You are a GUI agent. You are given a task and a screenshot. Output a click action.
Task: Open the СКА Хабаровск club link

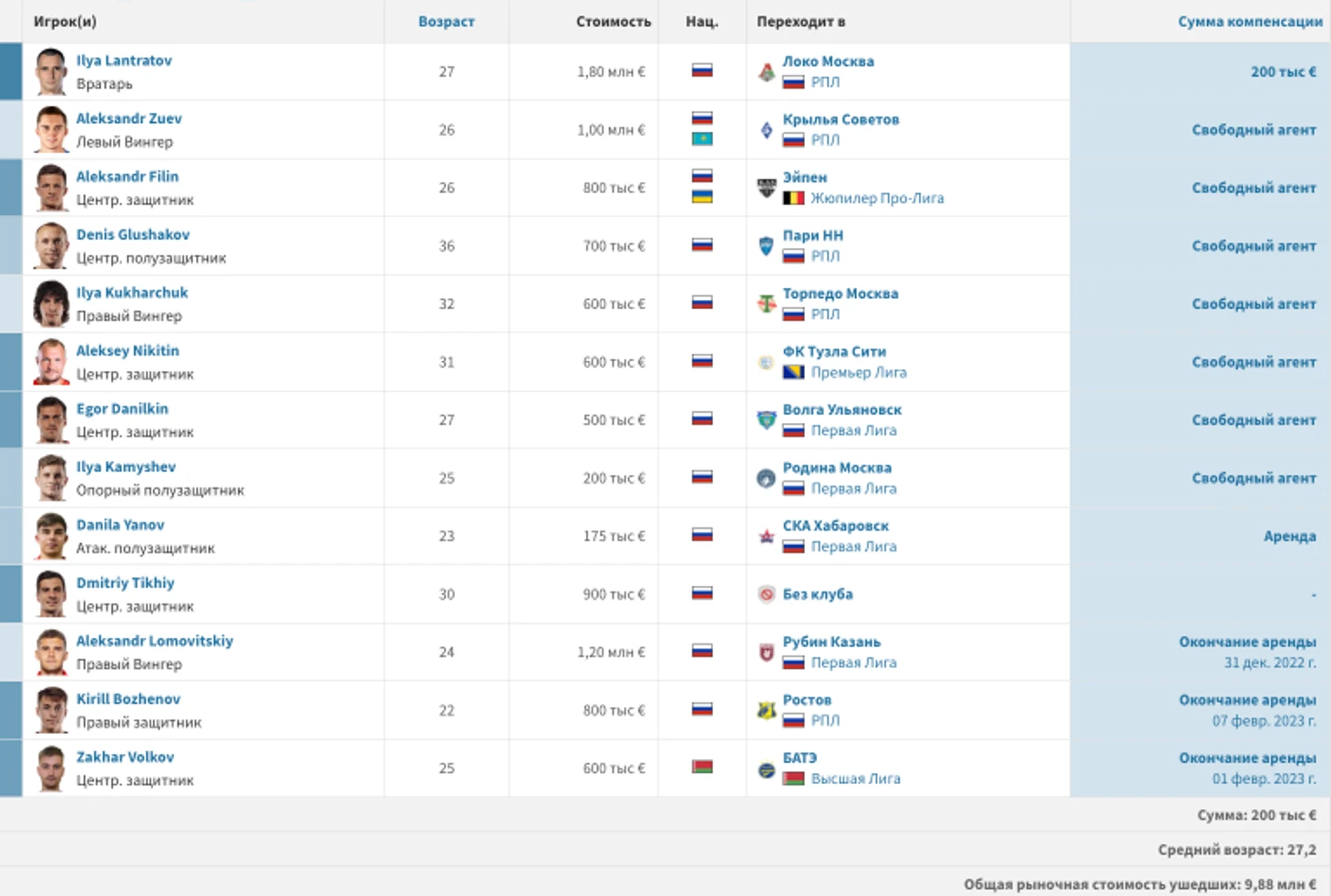click(x=835, y=526)
